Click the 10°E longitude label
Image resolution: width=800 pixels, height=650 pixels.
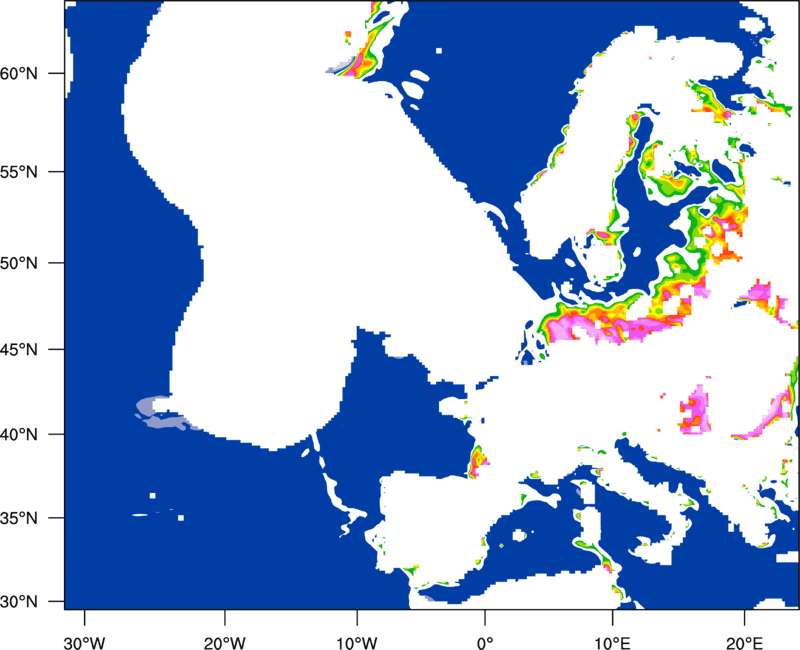[x=612, y=643]
